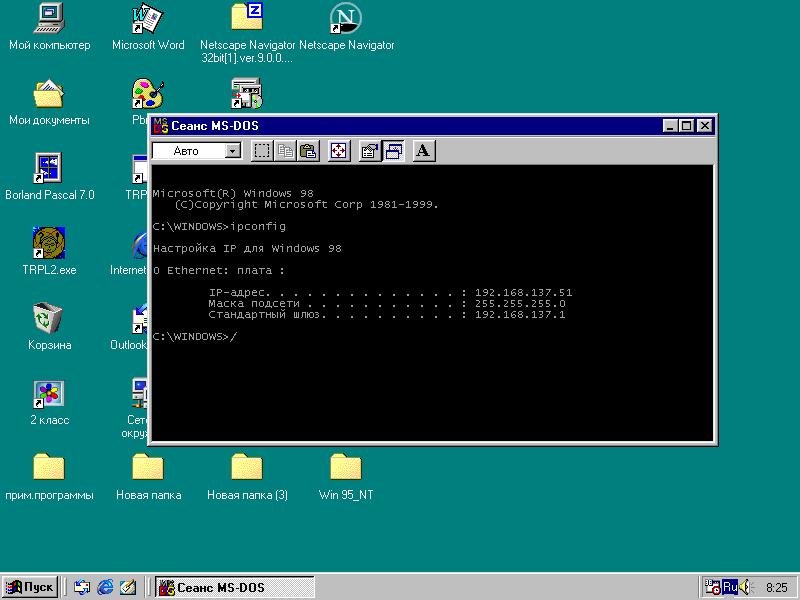Open the MS-DOS session Properties icon

[369, 150]
